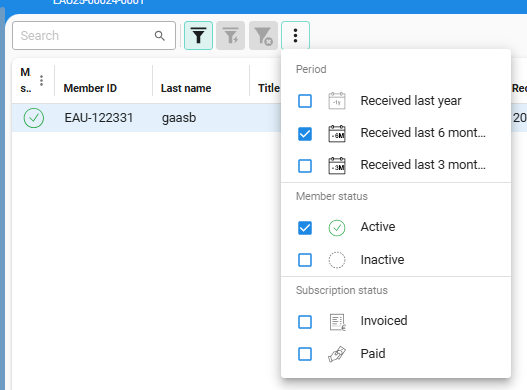Select the Paid menu entry label
Screen dimensions: 527x390
click(373, 354)
